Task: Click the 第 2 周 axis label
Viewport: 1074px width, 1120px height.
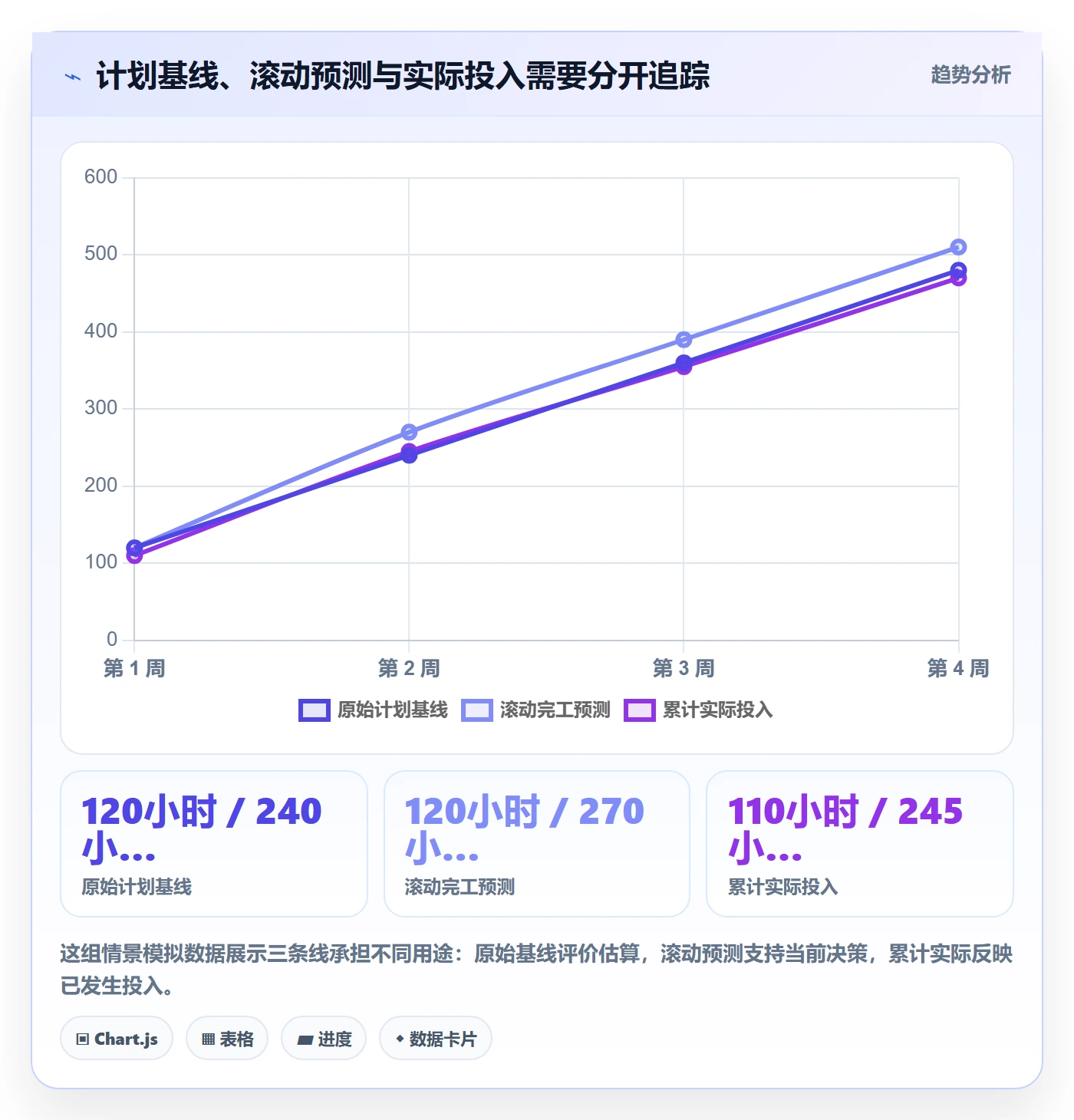Action: (x=409, y=668)
